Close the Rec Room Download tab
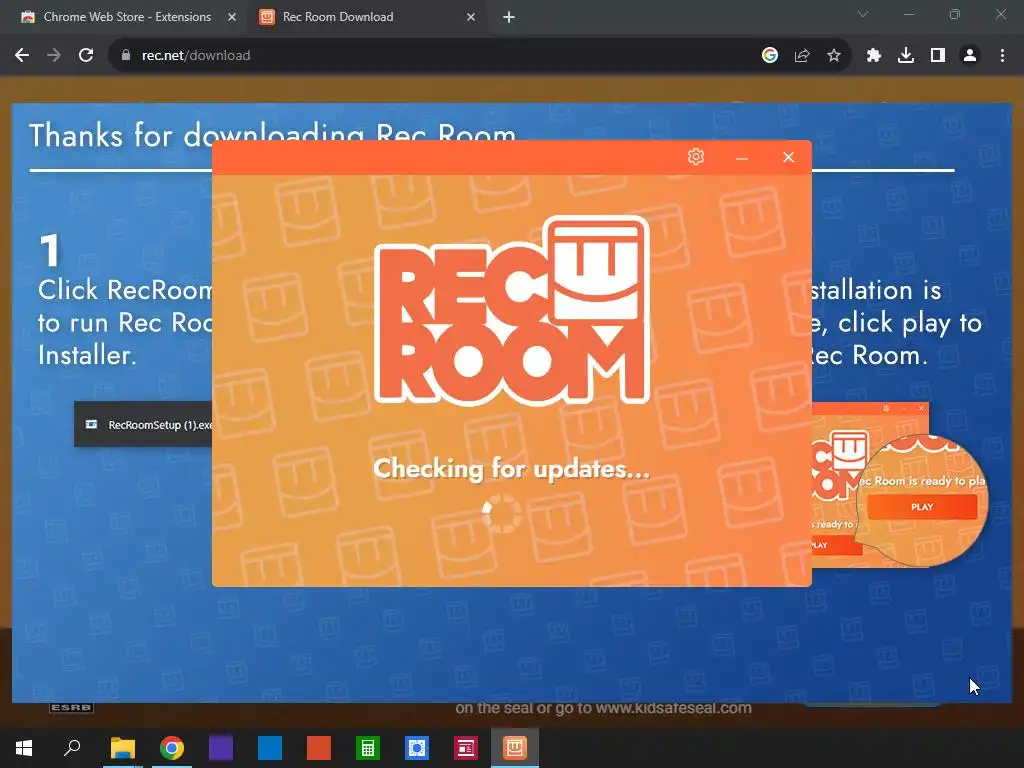1024x768 pixels. [x=471, y=17]
